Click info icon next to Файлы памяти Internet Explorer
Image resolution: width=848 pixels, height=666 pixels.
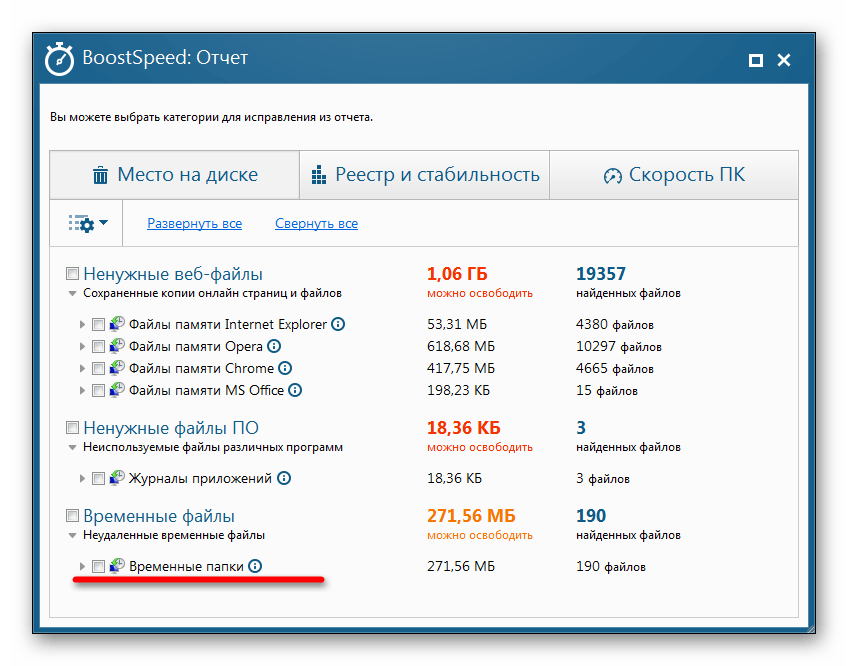click(338, 324)
